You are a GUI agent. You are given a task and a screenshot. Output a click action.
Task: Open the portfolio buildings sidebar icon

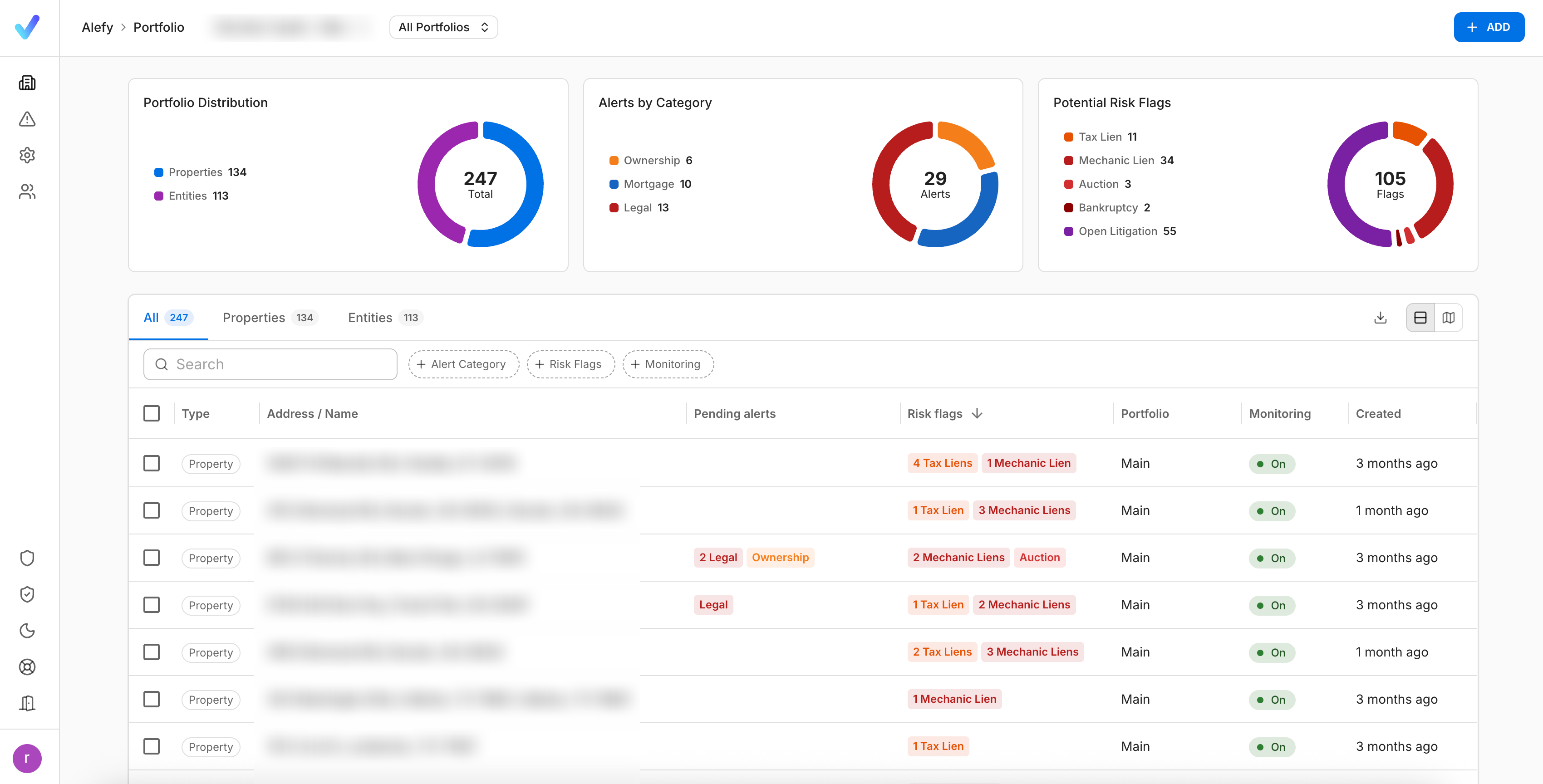point(27,83)
